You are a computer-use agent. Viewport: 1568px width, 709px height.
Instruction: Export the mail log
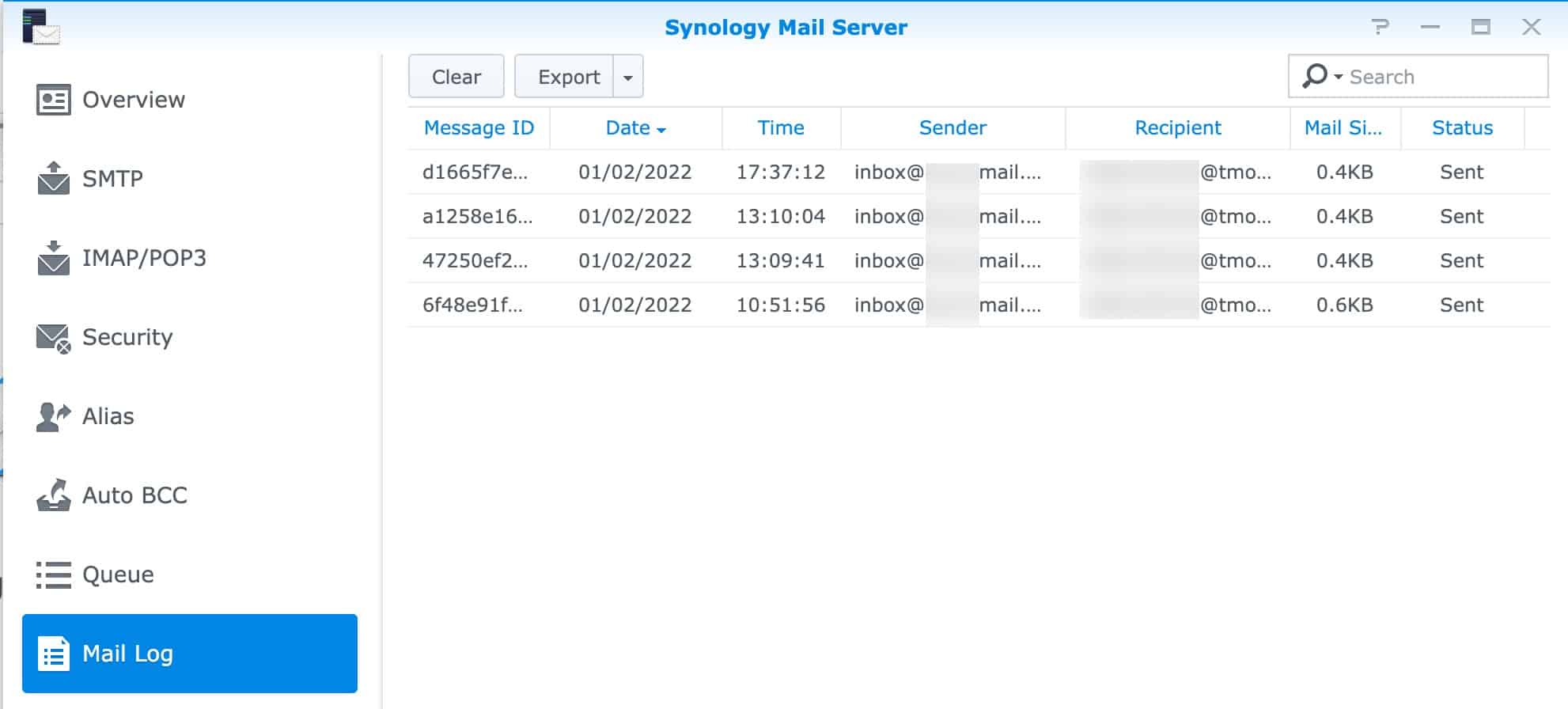pyautogui.click(x=564, y=77)
